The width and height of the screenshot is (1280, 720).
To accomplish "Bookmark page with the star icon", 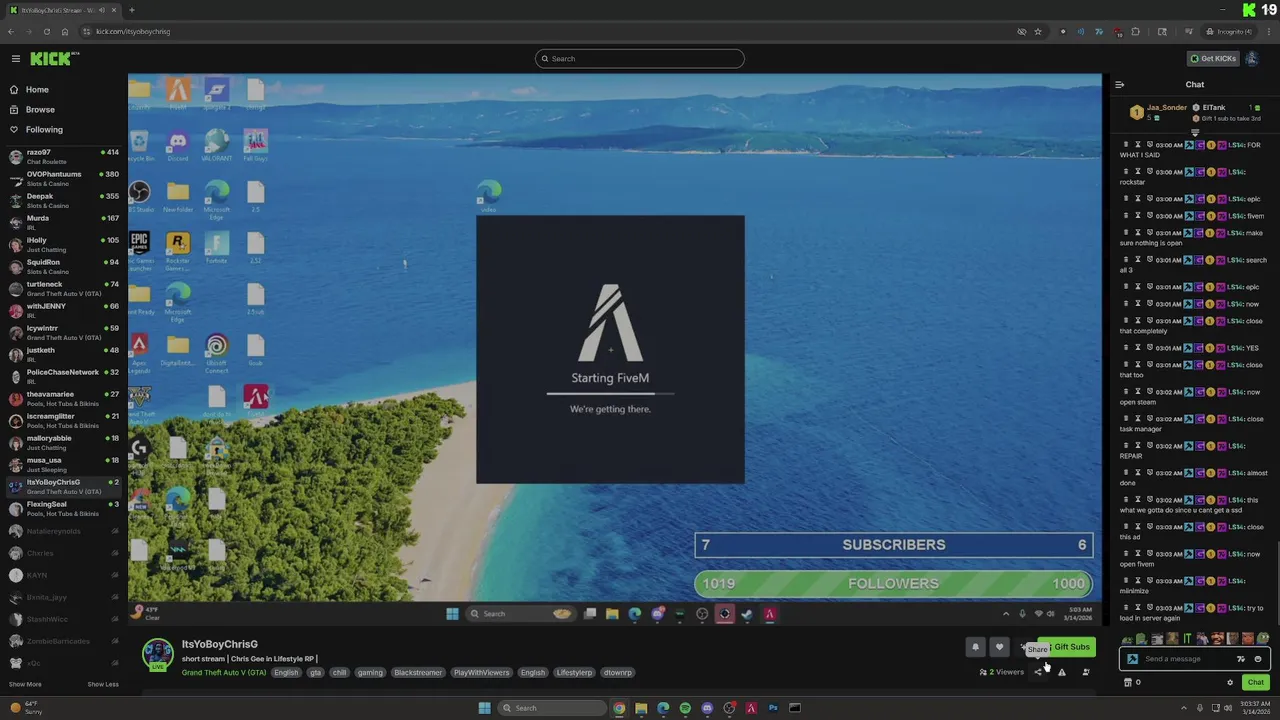I will (1038, 32).
